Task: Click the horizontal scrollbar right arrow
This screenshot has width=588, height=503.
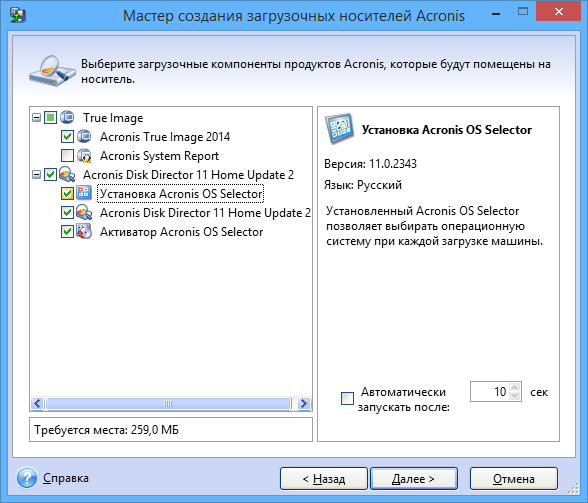Action: click(304, 403)
